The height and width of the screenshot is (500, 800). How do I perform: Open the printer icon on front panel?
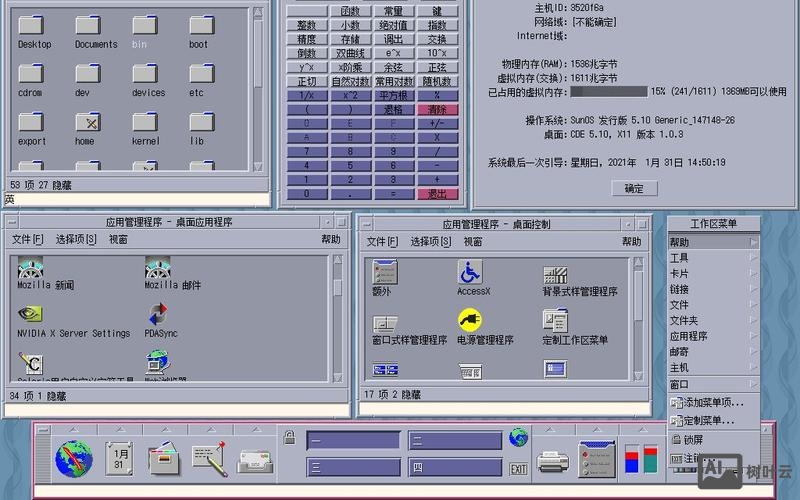click(x=553, y=462)
